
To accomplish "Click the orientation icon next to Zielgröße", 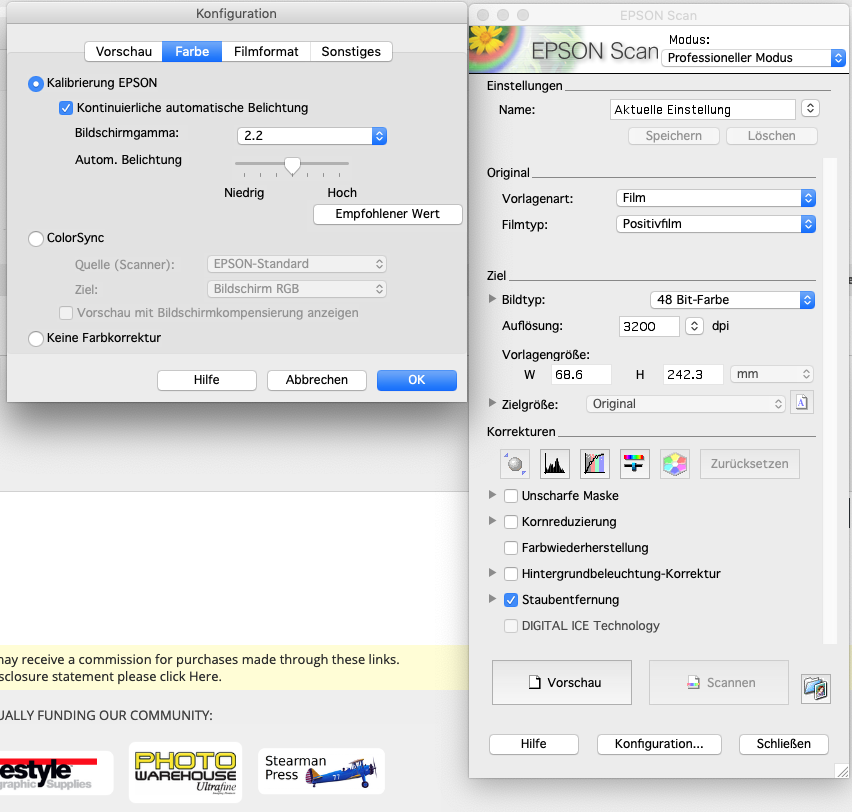I will 801,403.
